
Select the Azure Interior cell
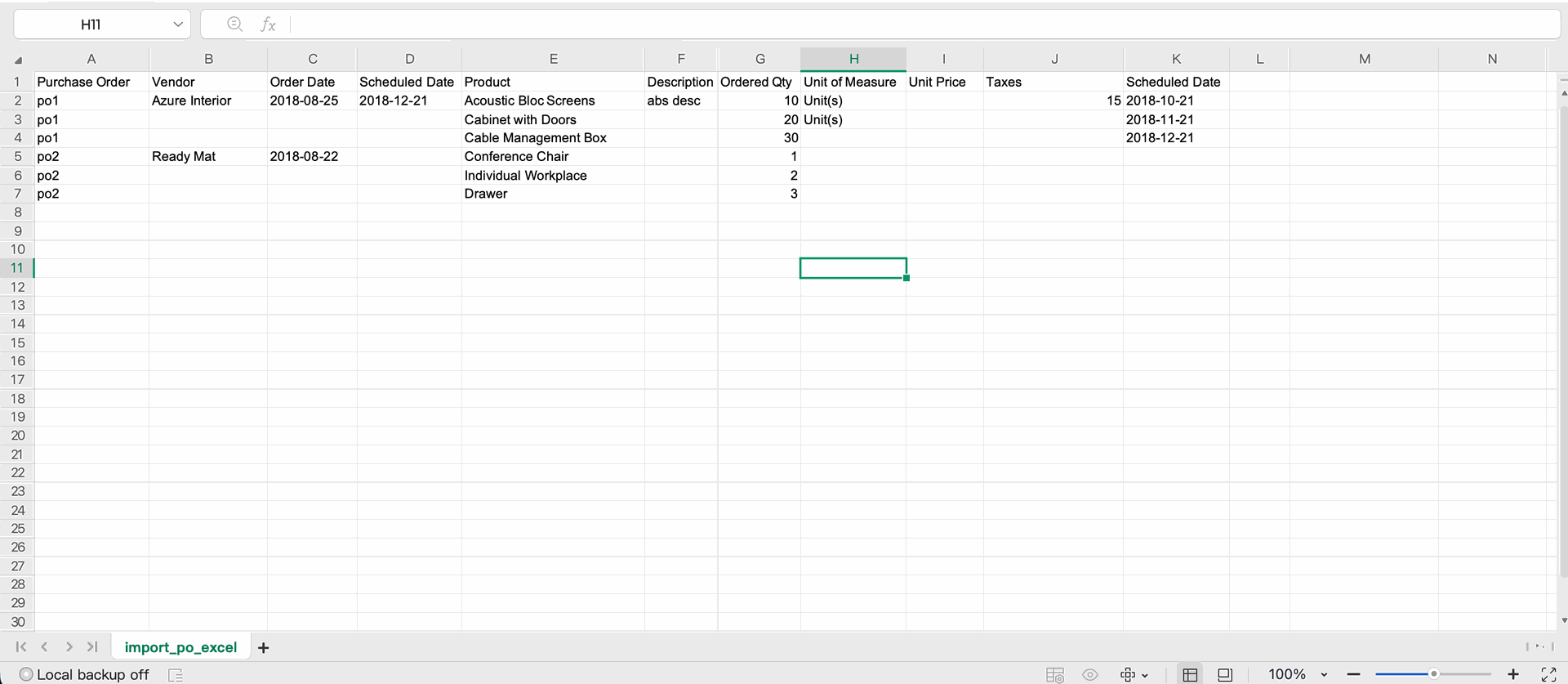208,101
